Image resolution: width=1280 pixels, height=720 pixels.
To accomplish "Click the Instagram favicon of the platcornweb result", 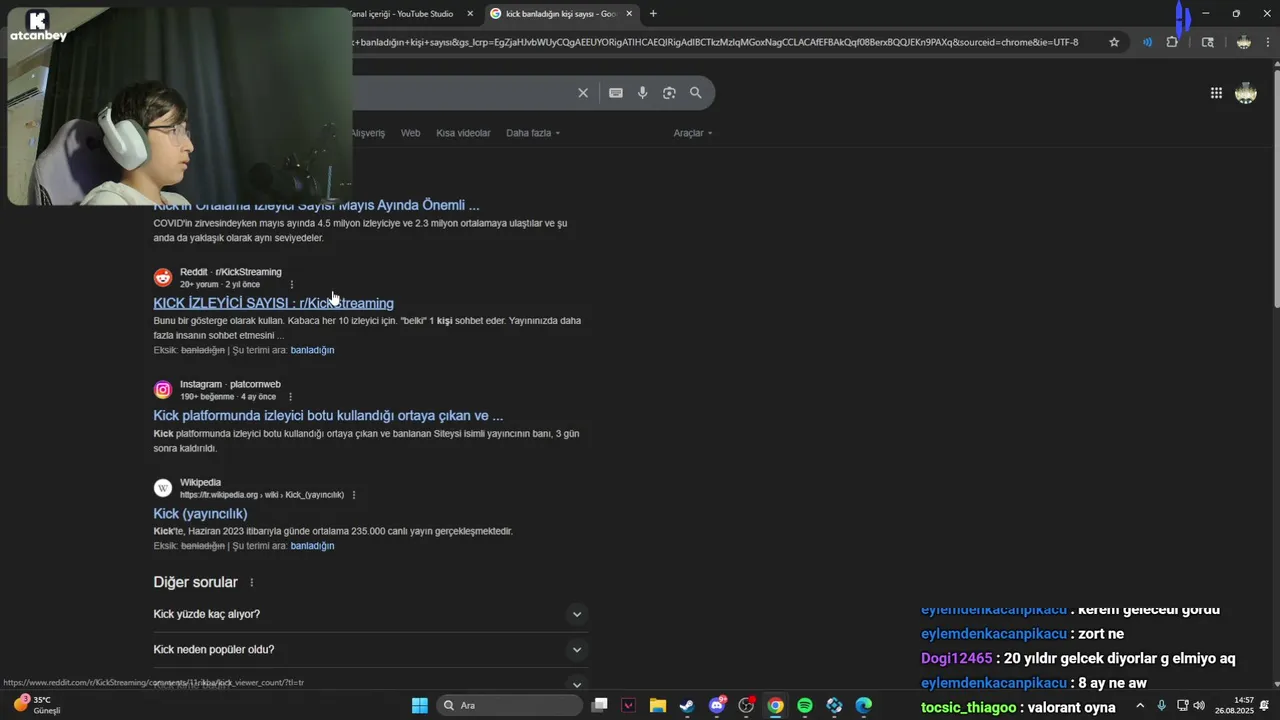I will [163, 390].
